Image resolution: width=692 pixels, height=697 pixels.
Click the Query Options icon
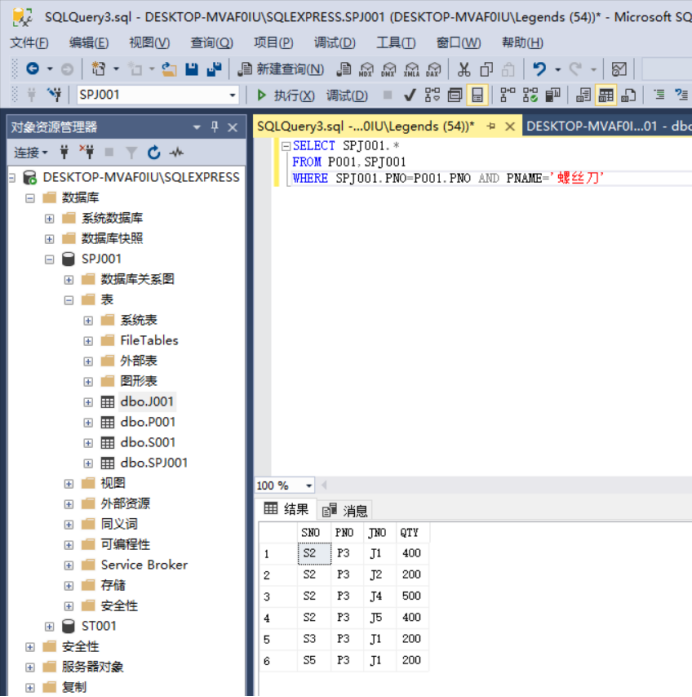tap(455, 95)
